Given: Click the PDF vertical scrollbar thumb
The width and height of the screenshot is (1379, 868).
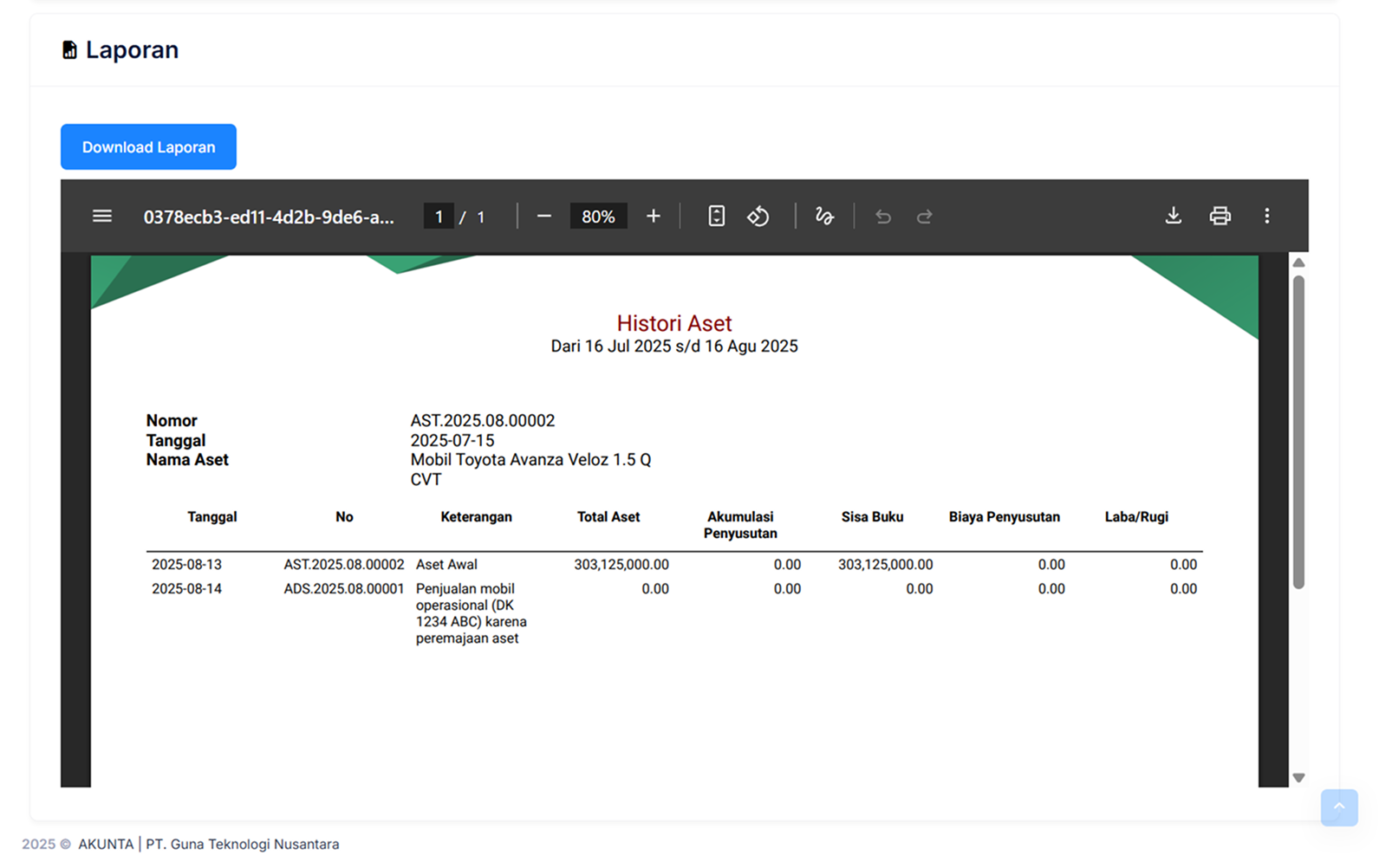Looking at the screenshot, I should click(x=1298, y=433).
